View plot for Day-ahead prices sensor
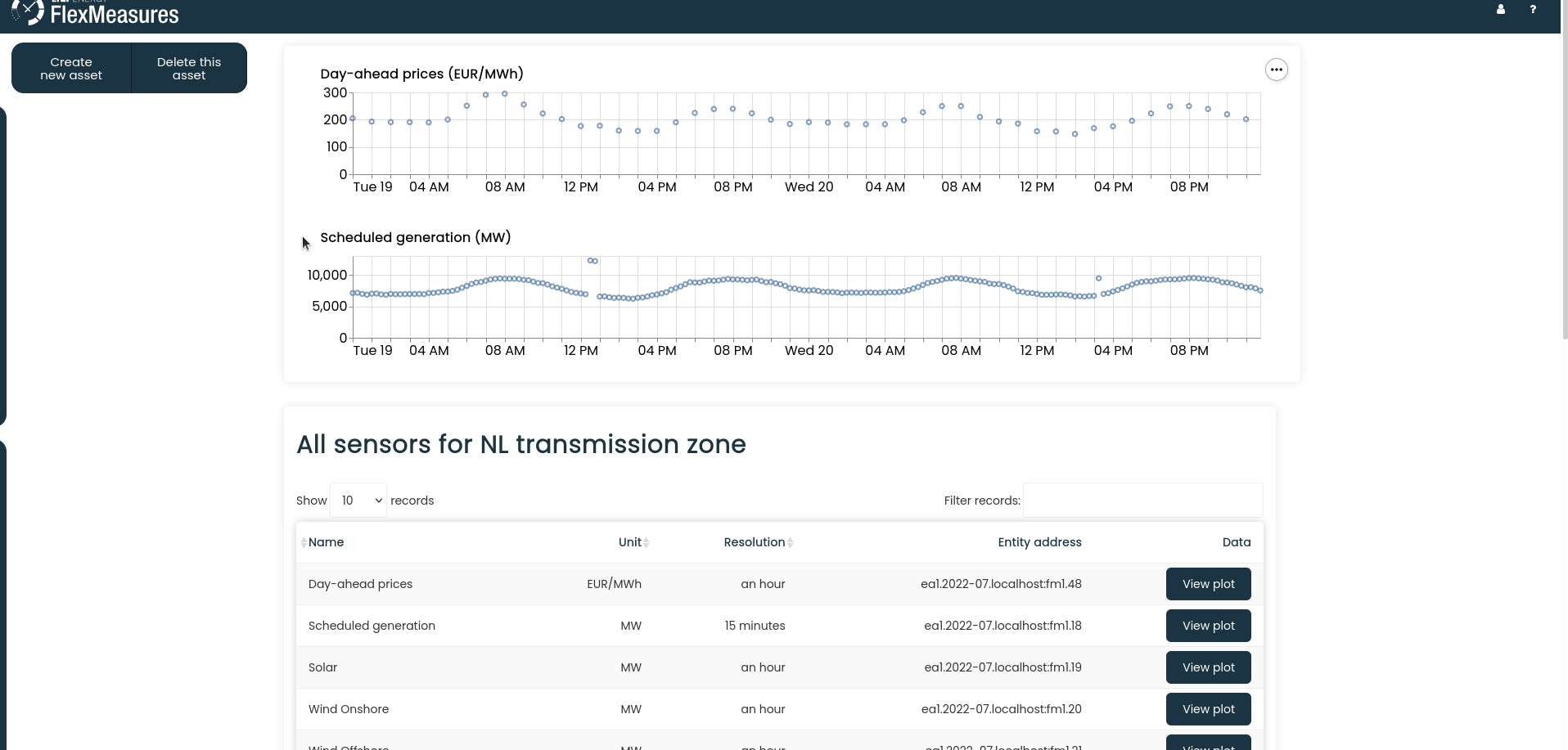 coord(1208,584)
